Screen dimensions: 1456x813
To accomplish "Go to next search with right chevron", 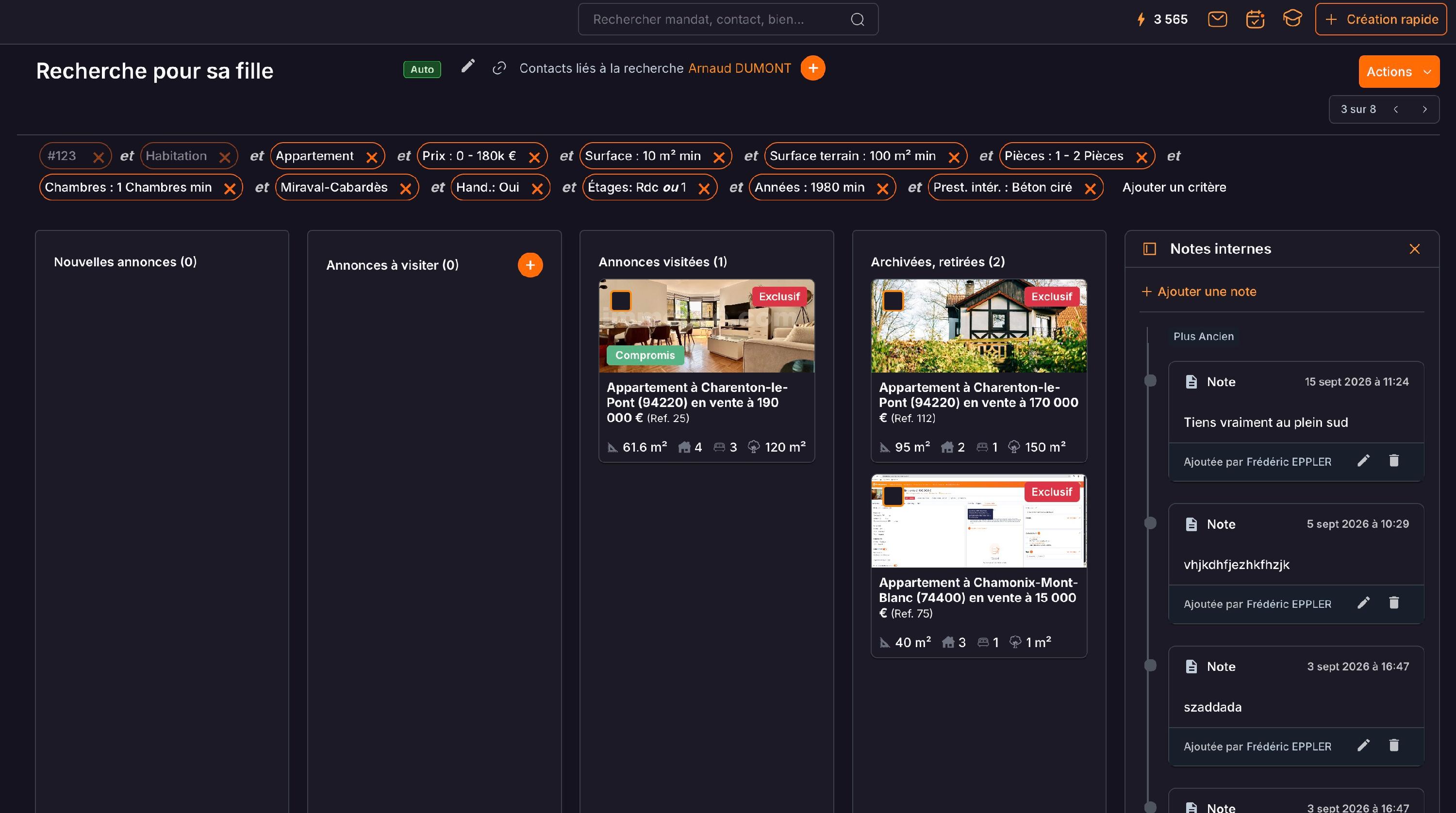I will pos(1424,110).
